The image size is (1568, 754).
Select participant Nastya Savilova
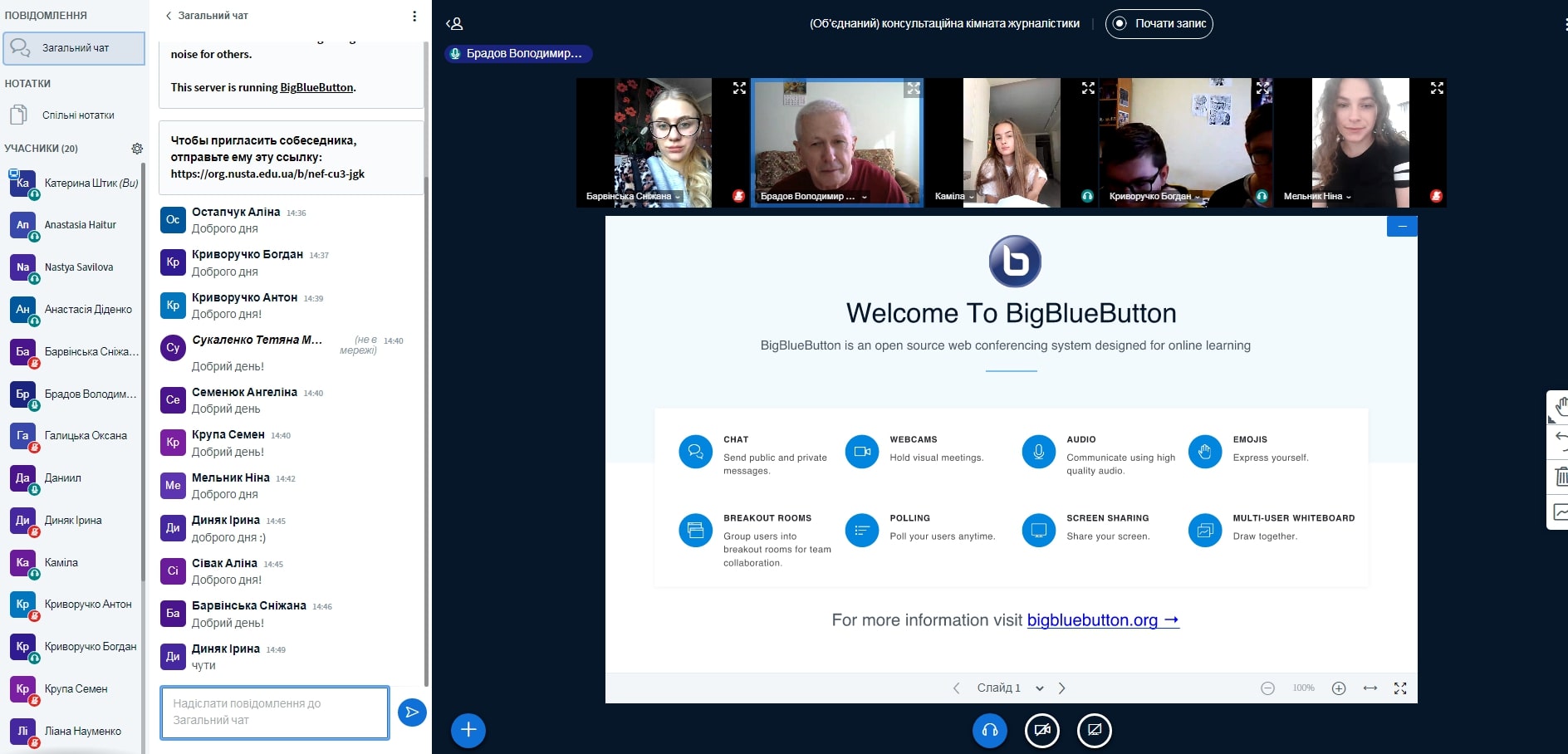pyautogui.click(x=74, y=267)
